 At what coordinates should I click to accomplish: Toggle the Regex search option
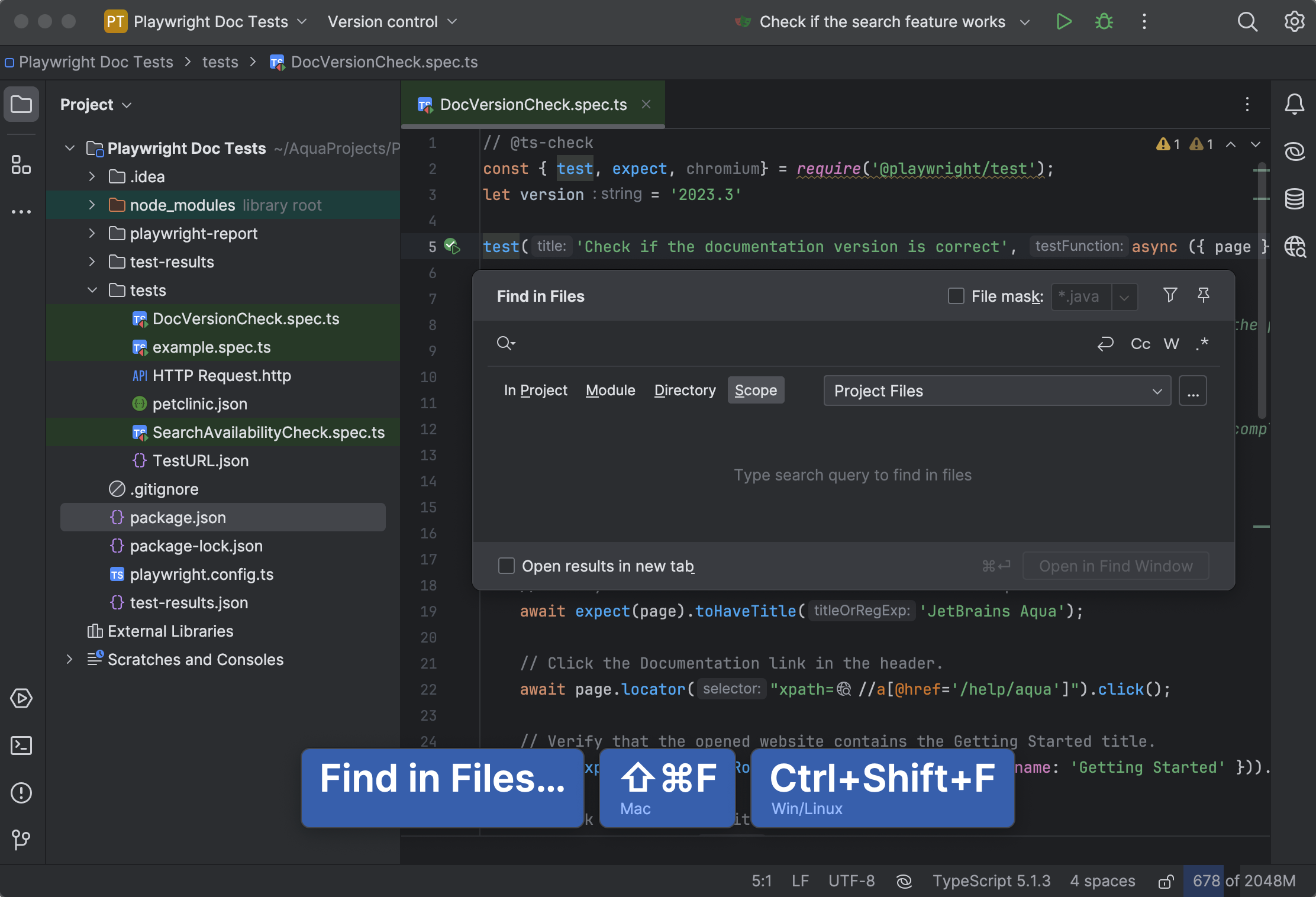click(x=1202, y=344)
